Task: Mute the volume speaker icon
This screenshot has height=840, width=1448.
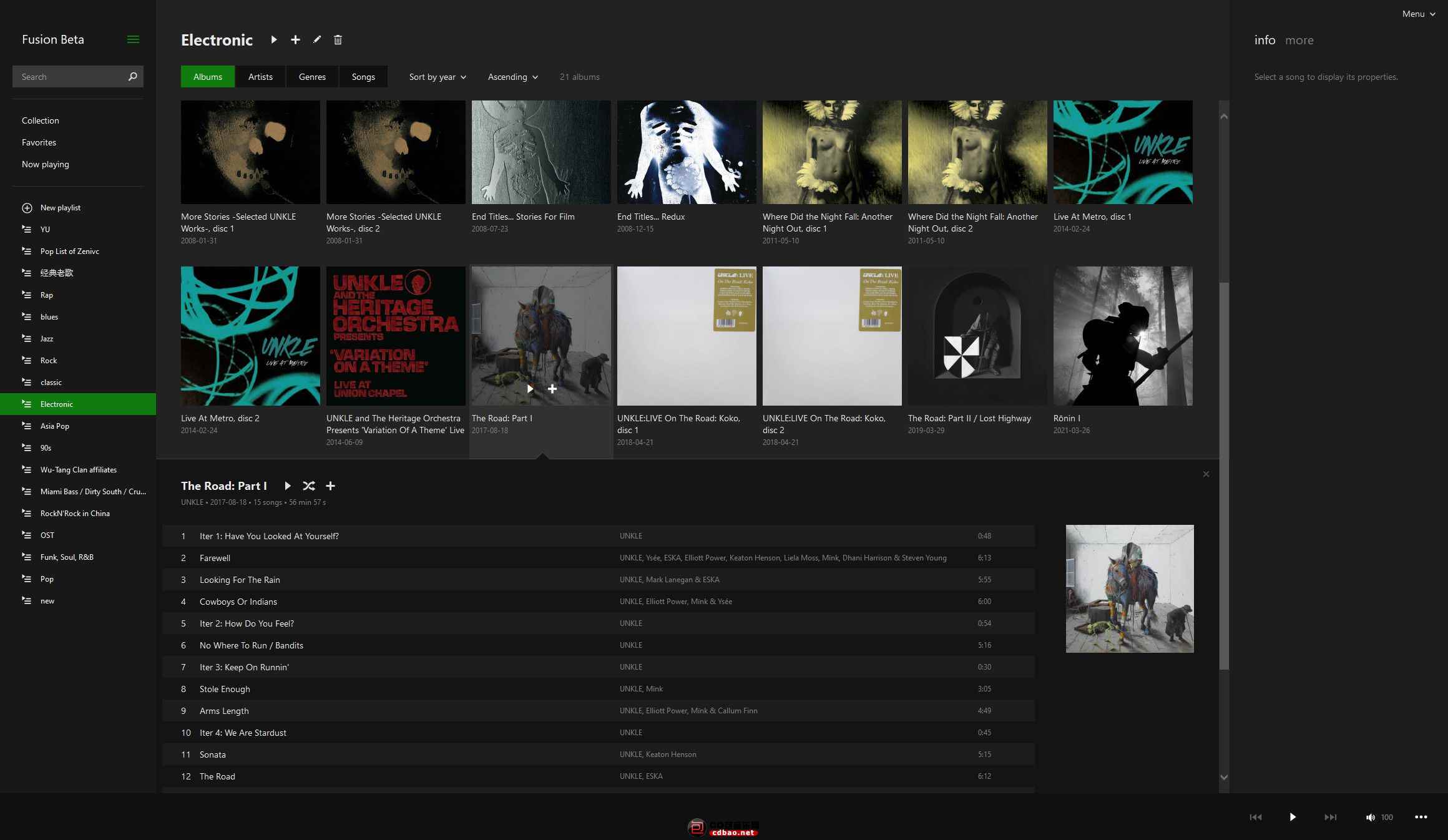Action: 1370,818
